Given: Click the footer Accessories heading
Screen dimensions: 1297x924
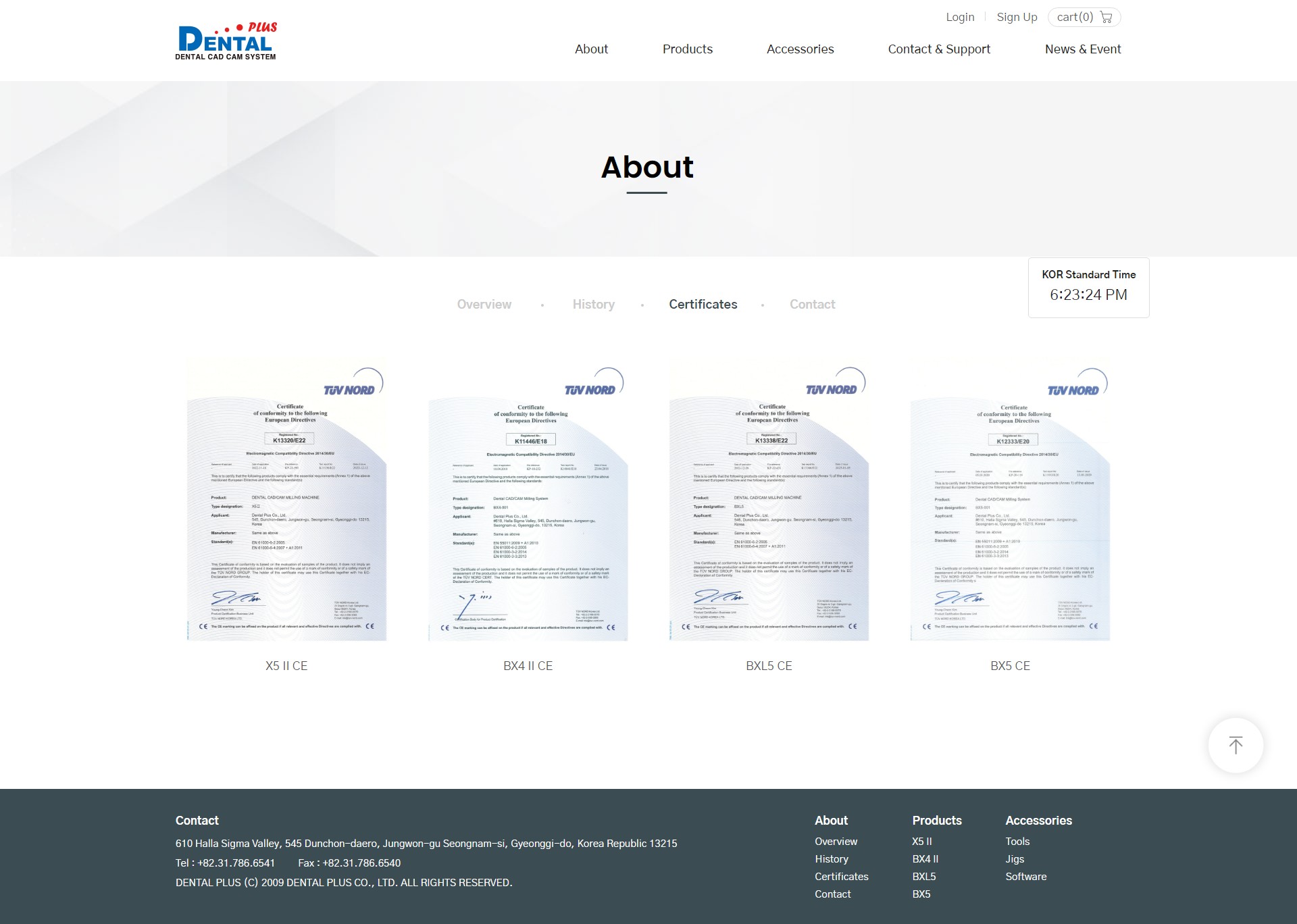Looking at the screenshot, I should (1038, 820).
